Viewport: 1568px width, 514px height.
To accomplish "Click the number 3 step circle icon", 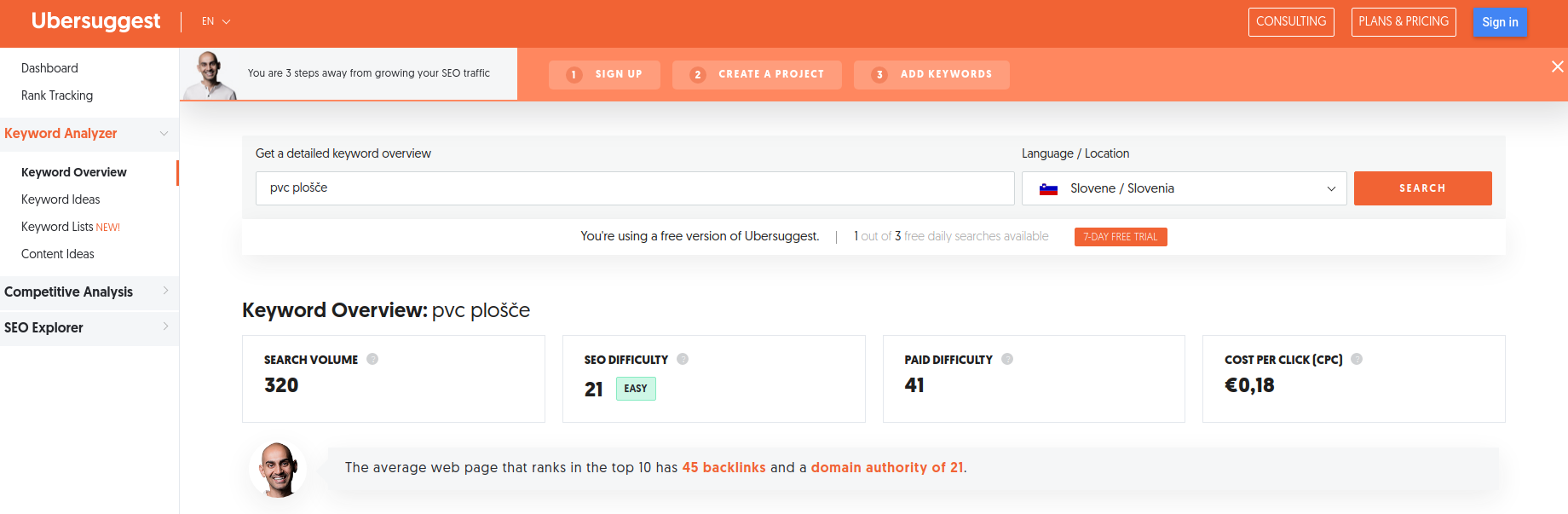I will click(879, 75).
